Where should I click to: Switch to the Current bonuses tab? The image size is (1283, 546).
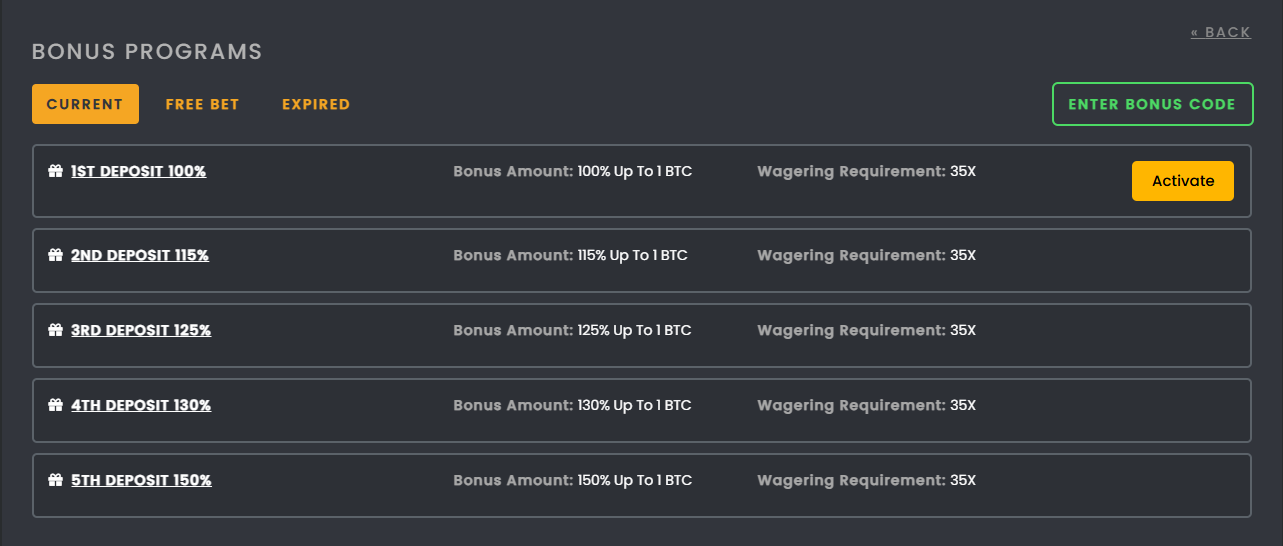pos(85,104)
